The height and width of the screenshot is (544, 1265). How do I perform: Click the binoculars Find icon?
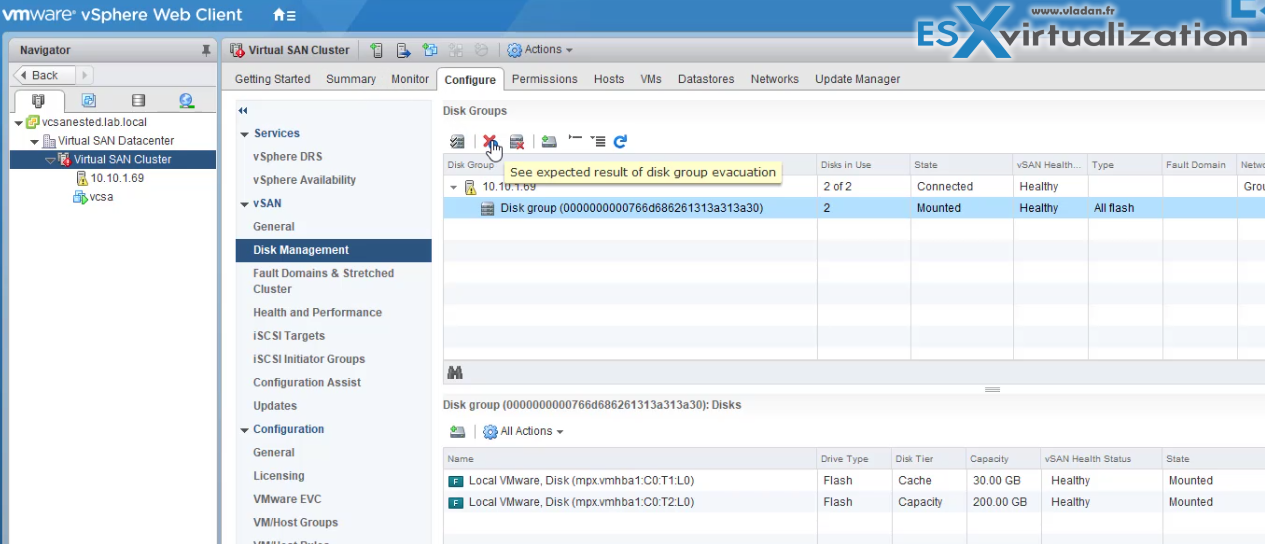tap(455, 372)
